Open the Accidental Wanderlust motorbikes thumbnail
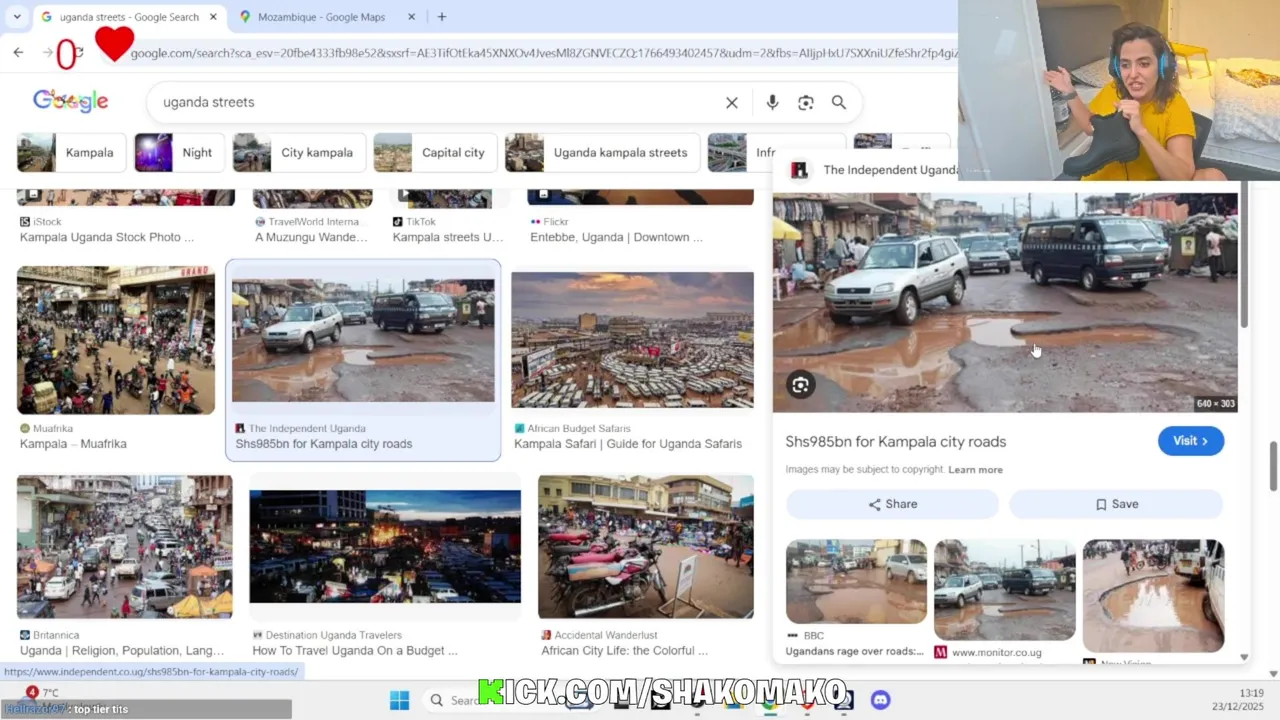Viewport: 1280px width, 720px height. [646, 547]
